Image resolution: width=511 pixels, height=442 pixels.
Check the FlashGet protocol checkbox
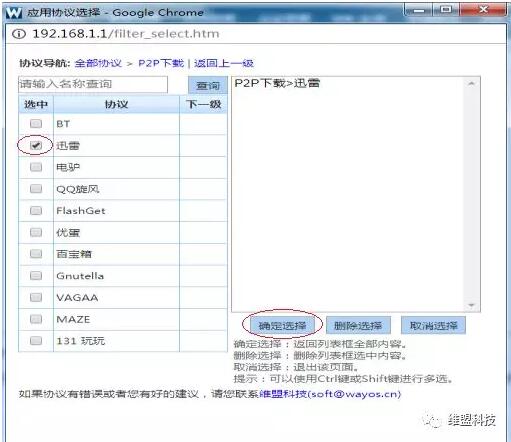(x=36, y=210)
